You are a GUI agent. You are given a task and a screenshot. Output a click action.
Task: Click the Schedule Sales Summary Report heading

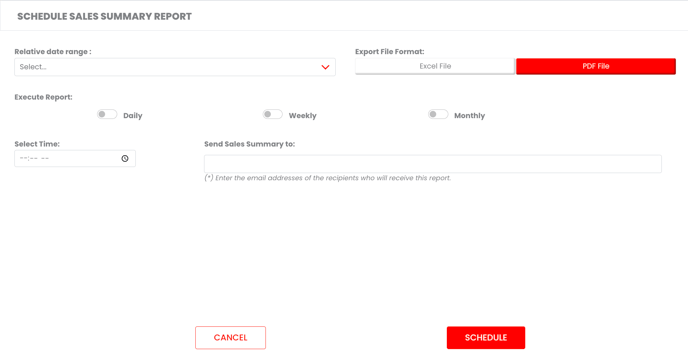tap(104, 16)
